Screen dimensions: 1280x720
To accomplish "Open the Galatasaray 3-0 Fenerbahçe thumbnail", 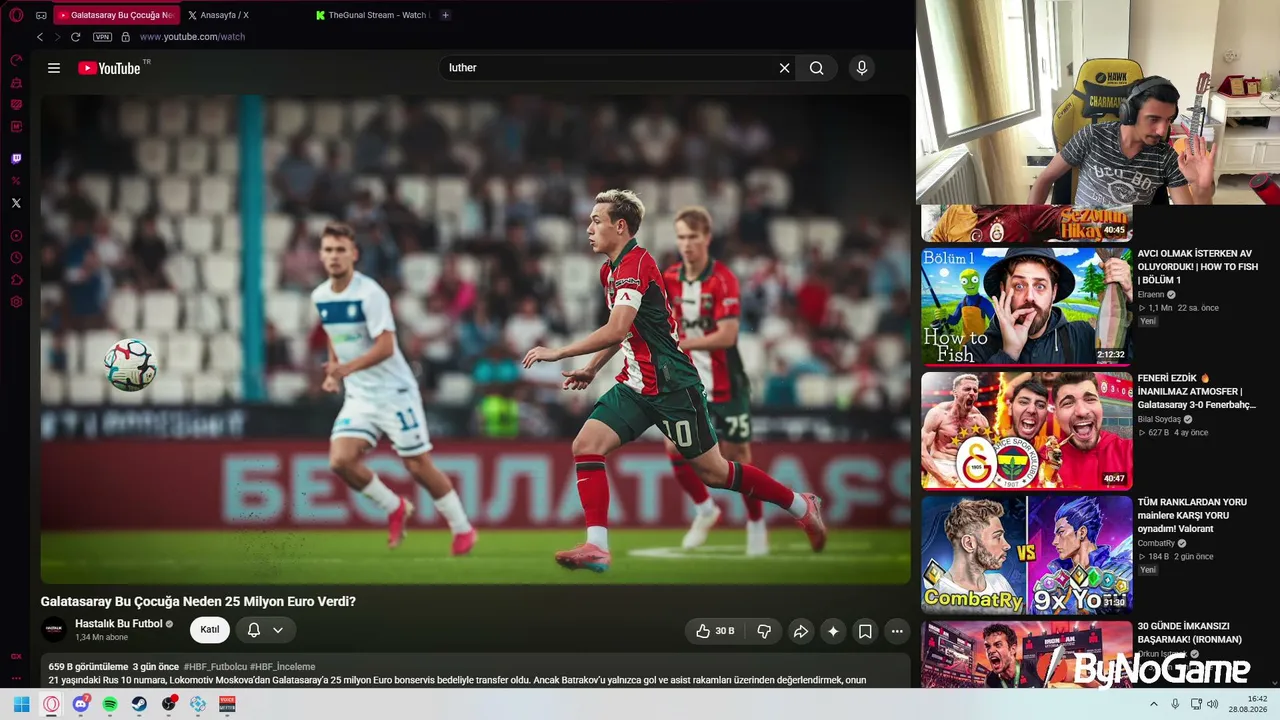I will click(1027, 430).
